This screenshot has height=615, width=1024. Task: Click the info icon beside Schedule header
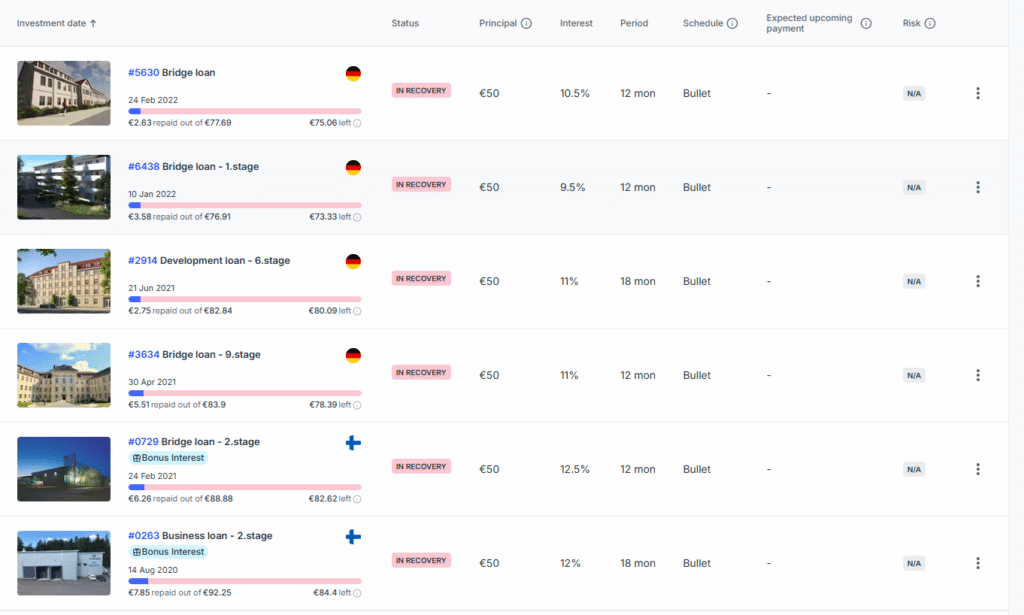click(732, 23)
